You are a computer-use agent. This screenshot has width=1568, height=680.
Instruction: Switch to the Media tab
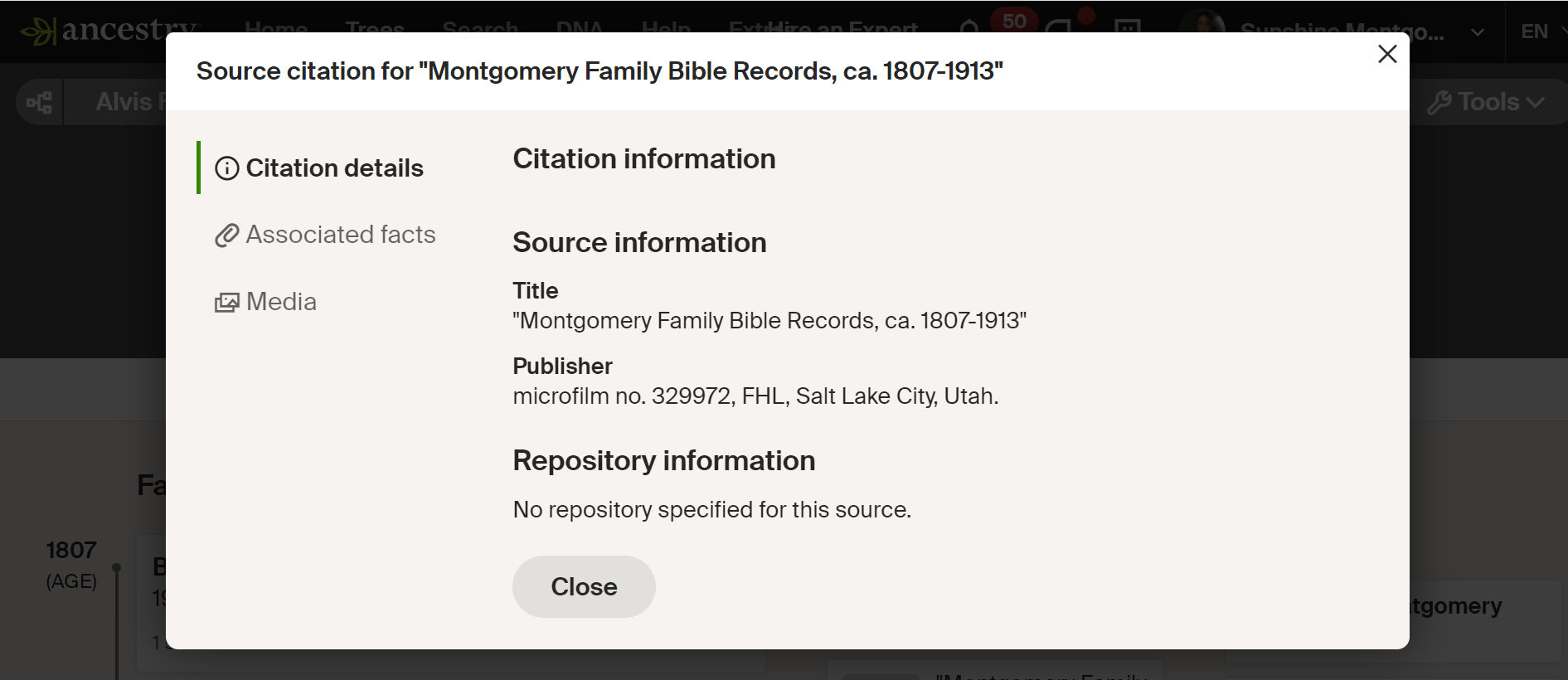pos(265,302)
